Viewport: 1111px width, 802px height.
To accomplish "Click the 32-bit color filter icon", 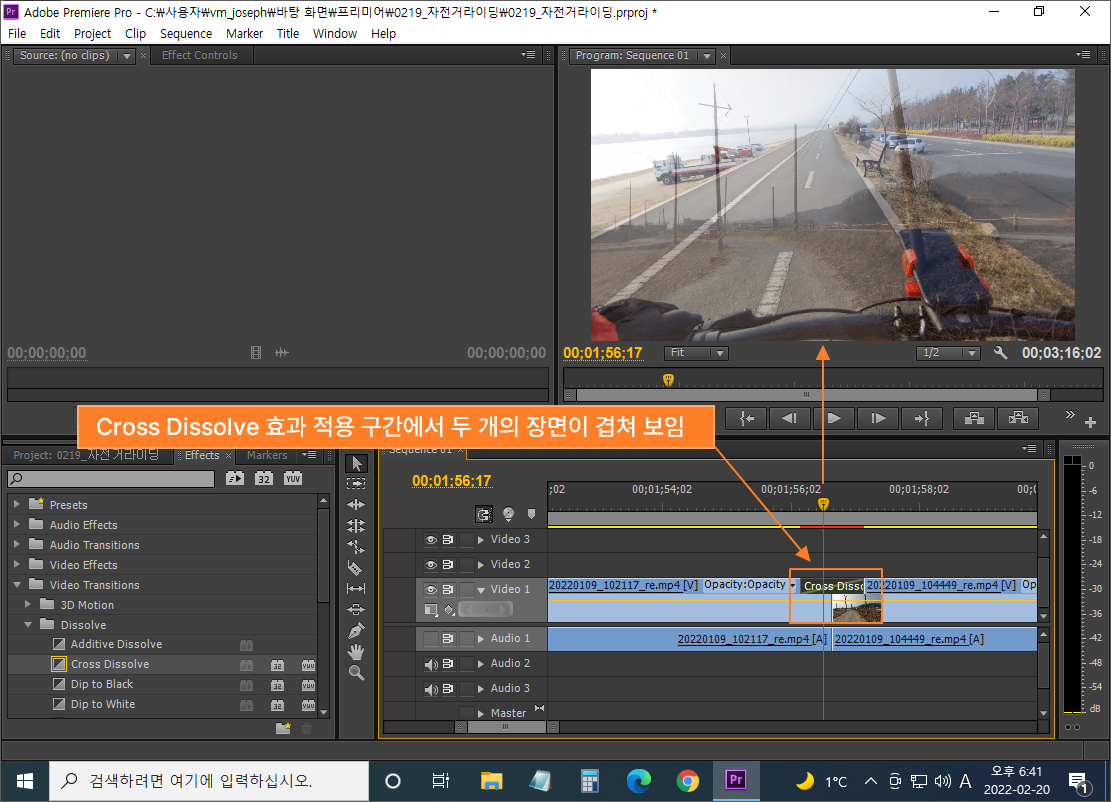I will tap(264, 478).
